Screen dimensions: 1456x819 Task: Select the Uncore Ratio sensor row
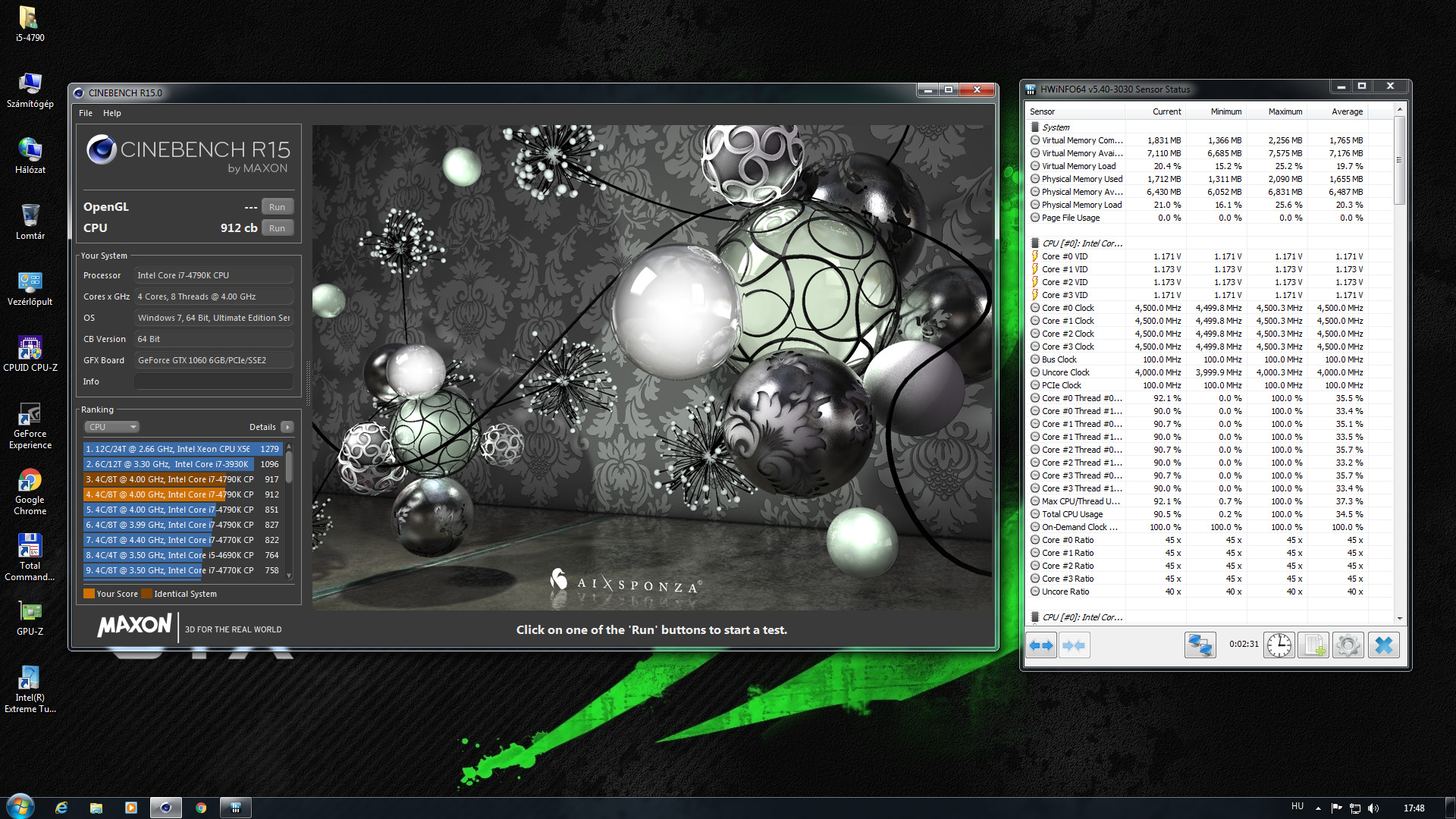click(1210, 591)
